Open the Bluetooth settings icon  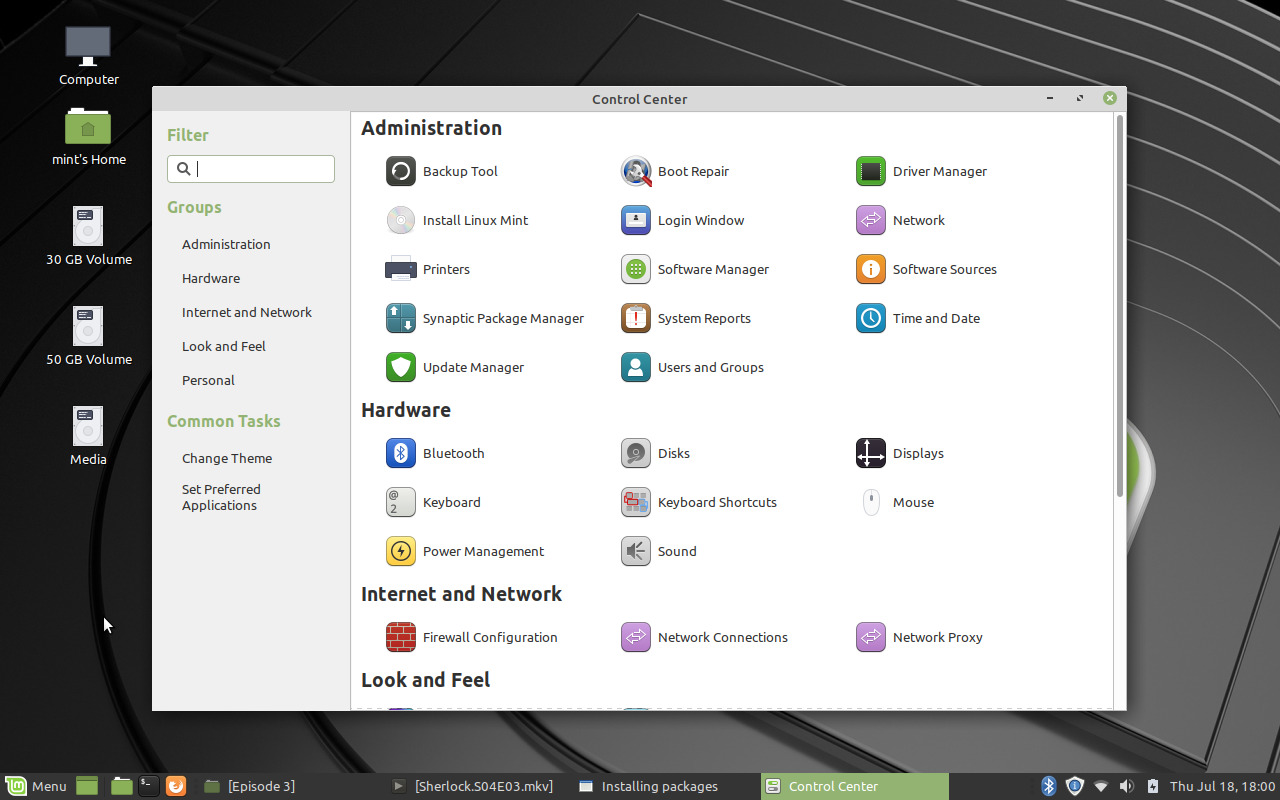point(401,453)
